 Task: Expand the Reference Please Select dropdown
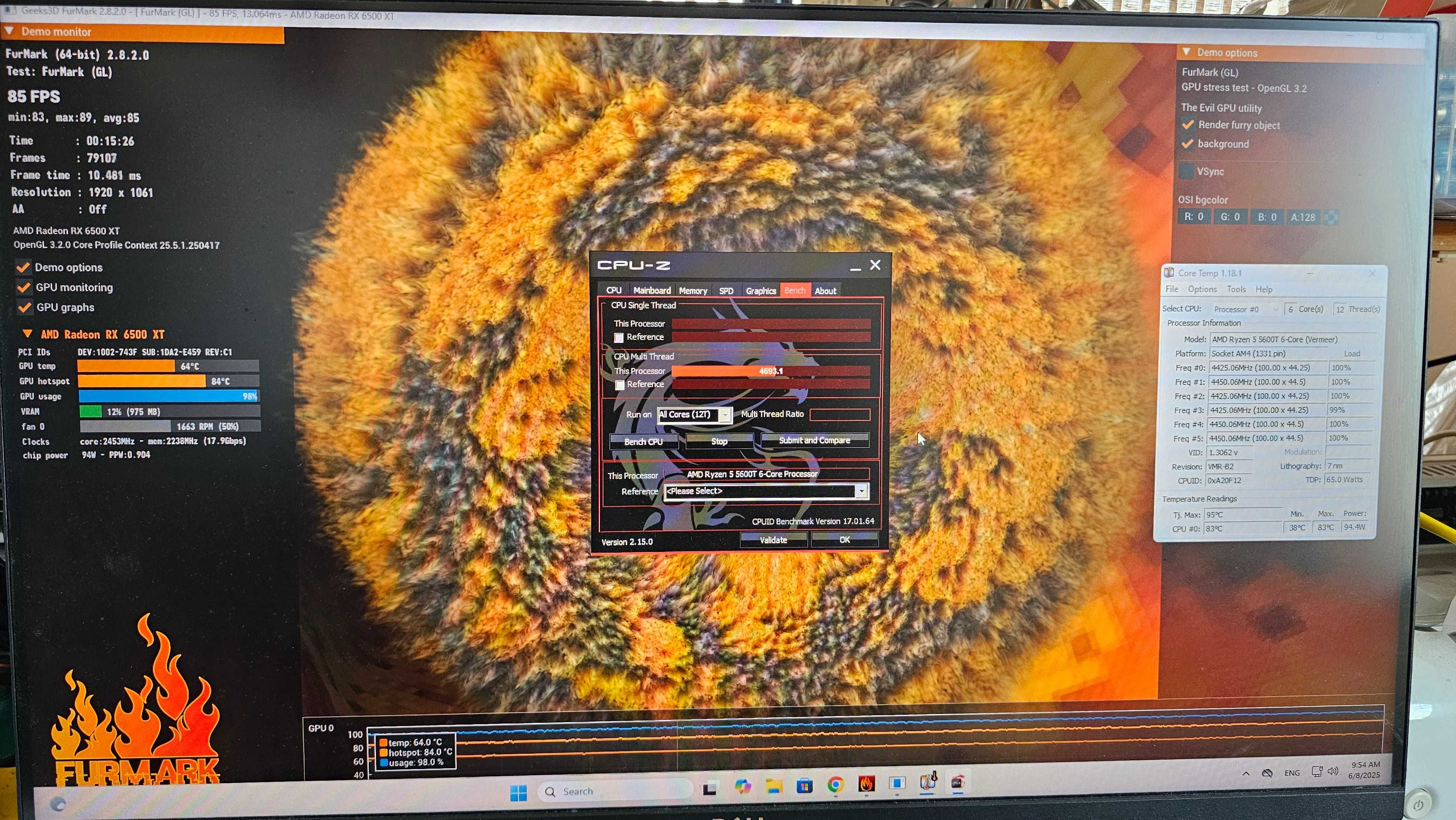[766, 491]
